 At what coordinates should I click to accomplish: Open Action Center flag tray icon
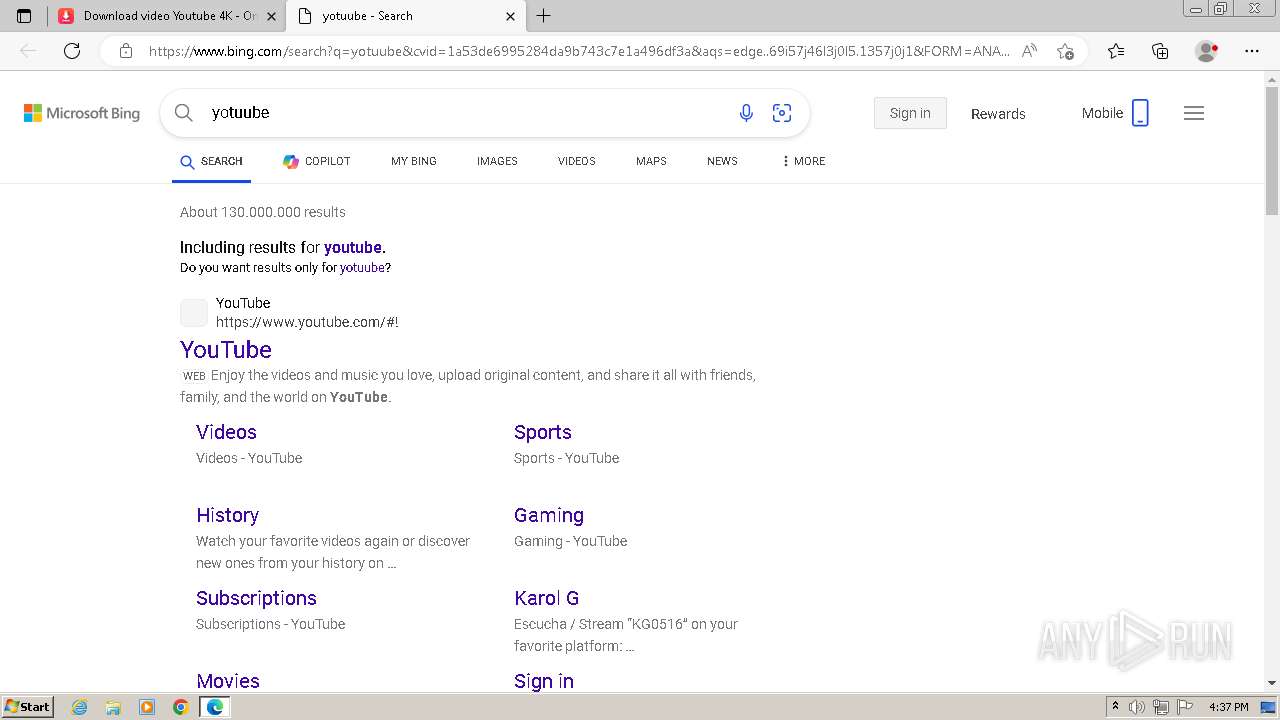coord(1185,707)
